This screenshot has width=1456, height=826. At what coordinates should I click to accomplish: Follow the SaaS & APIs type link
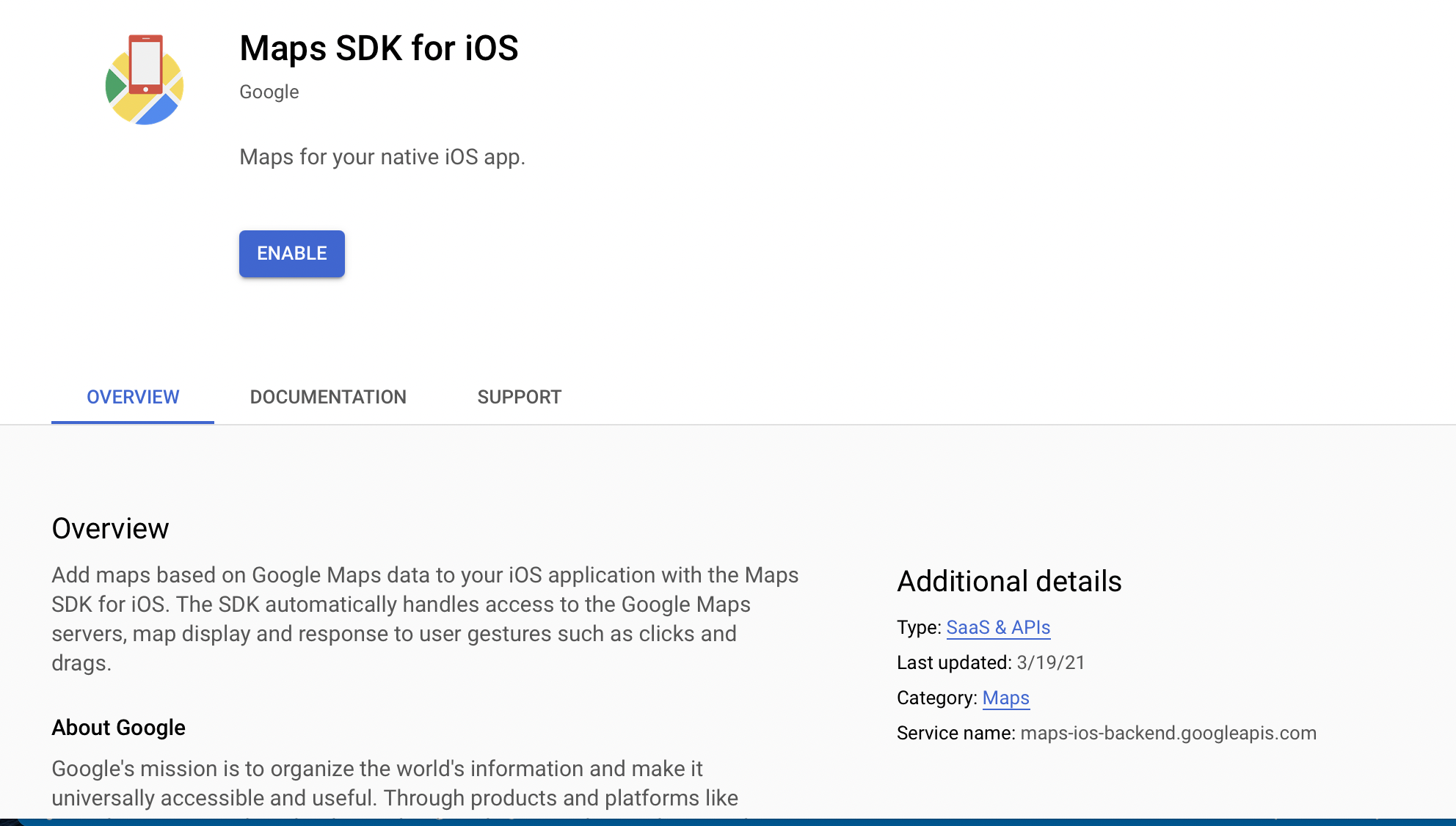coord(998,627)
